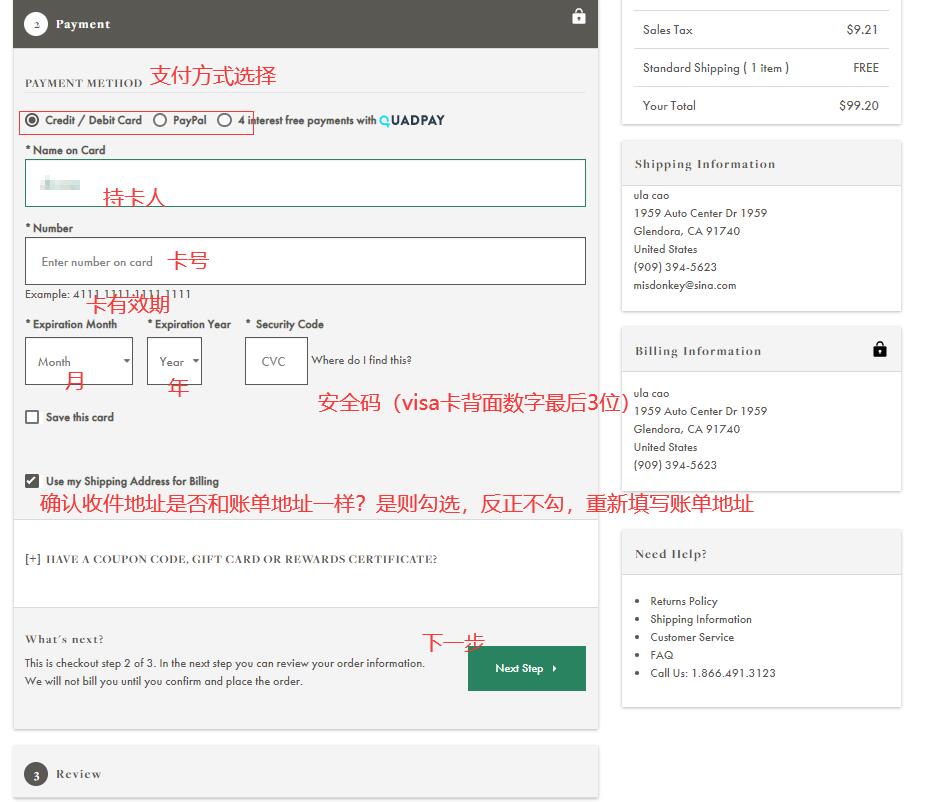Open the Returns Policy link

tap(683, 601)
